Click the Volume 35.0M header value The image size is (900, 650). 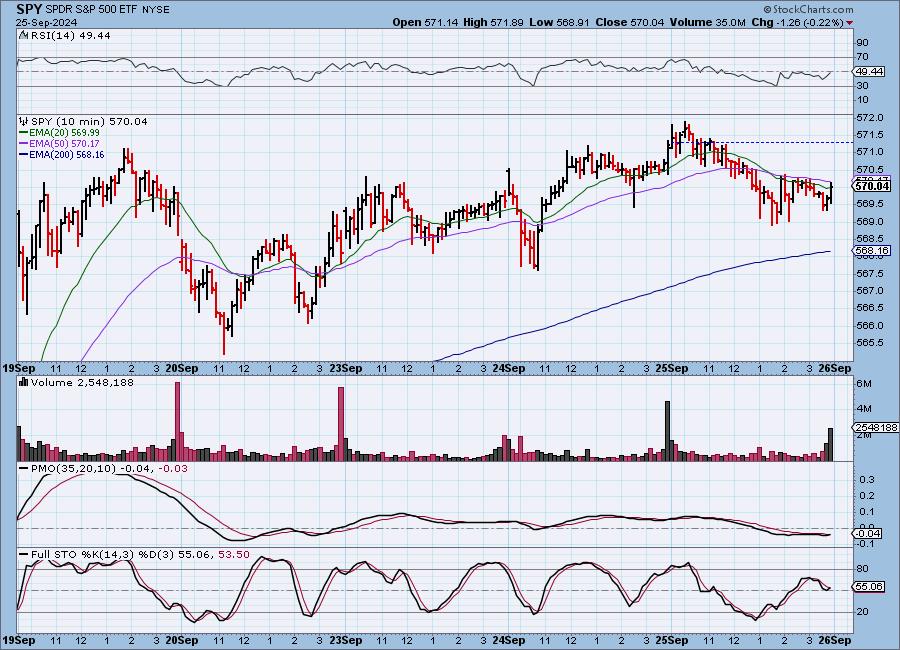[x=707, y=22]
